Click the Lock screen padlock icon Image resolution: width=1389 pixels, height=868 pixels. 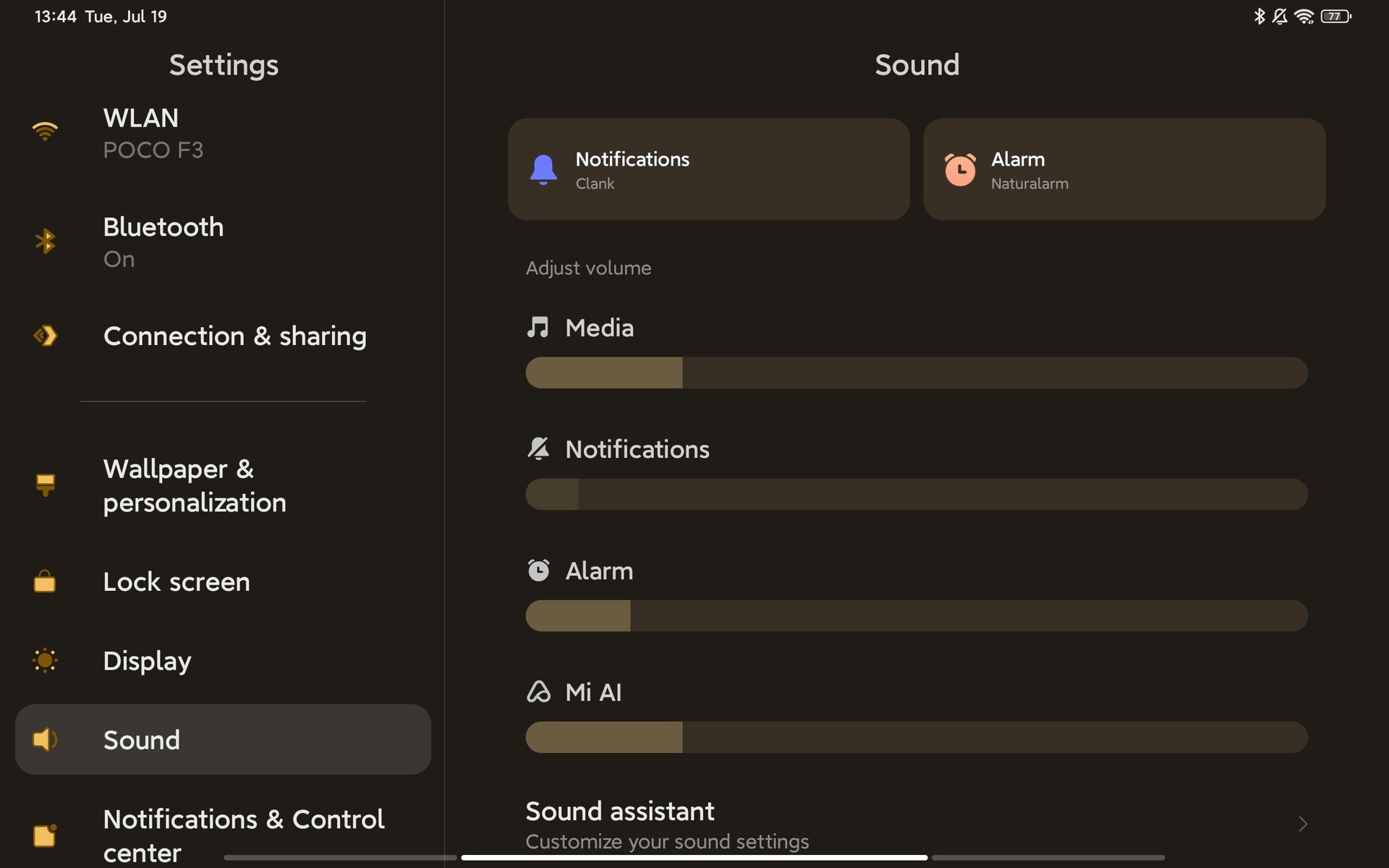click(45, 582)
